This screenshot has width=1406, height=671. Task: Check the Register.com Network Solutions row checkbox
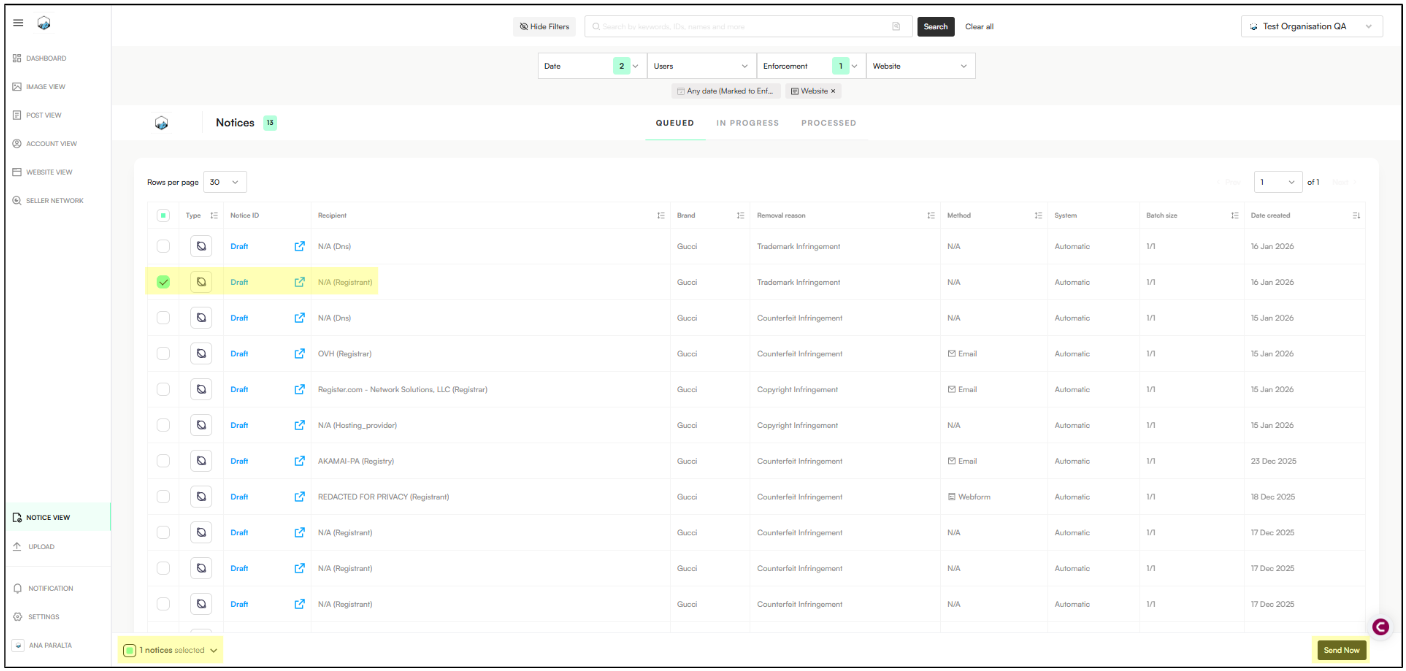click(163, 389)
